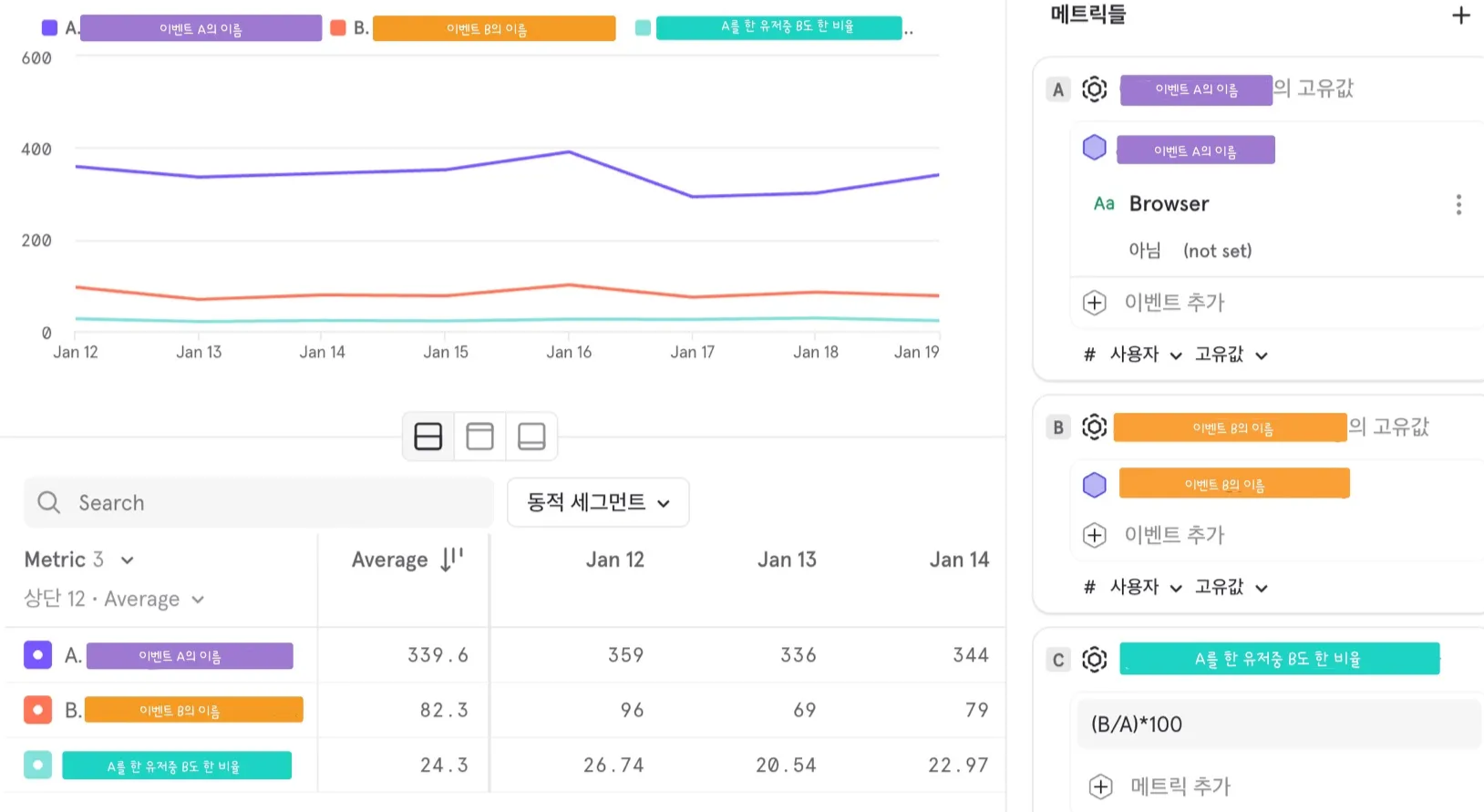The image size is (1484, 812).
Task: Click the settings icon for metric C
Action: (x=1094, y=659)
